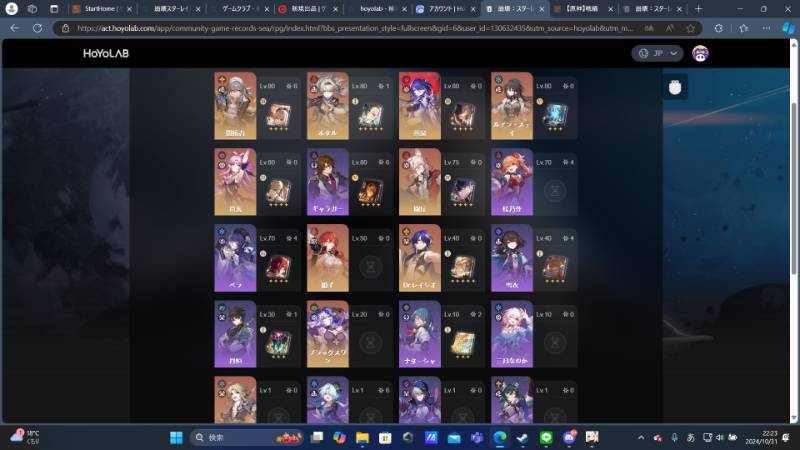The height and width of the screenshot is (450, 800).
Task: Open File Explorer from the taskbar
Action: [x=362, y=437]
